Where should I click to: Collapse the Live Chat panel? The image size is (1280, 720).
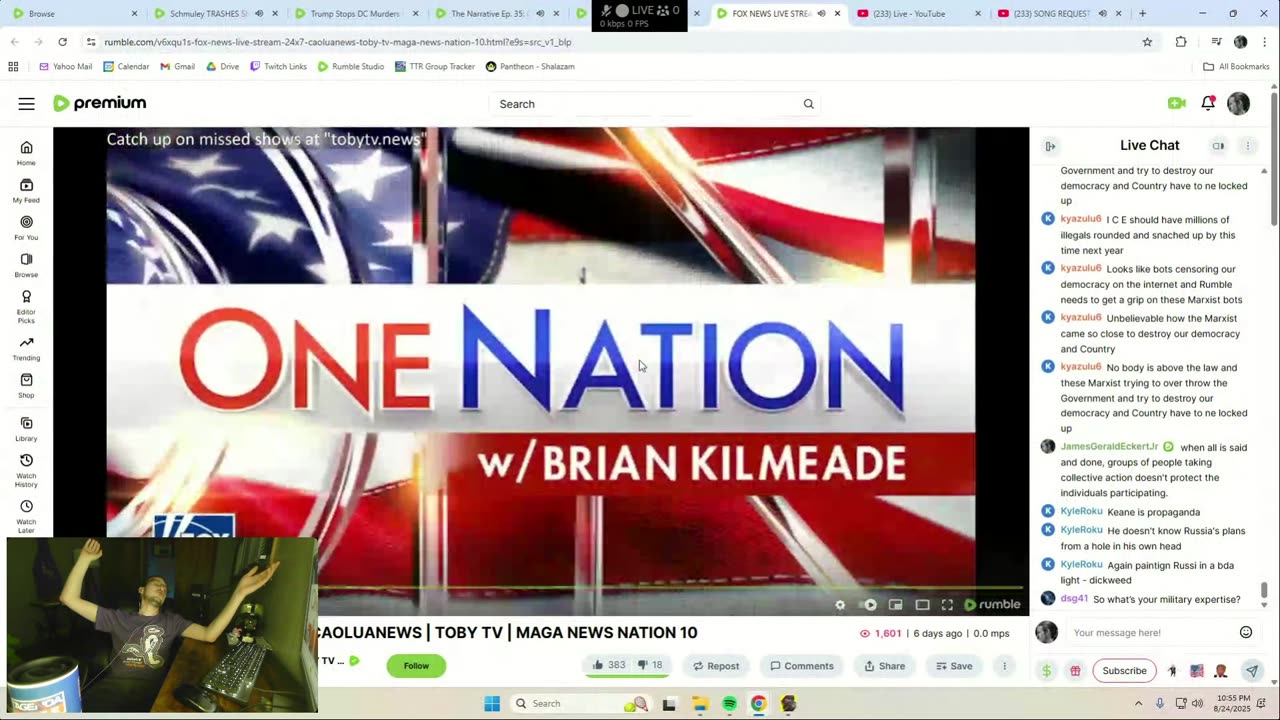(x=1050, y=146)
